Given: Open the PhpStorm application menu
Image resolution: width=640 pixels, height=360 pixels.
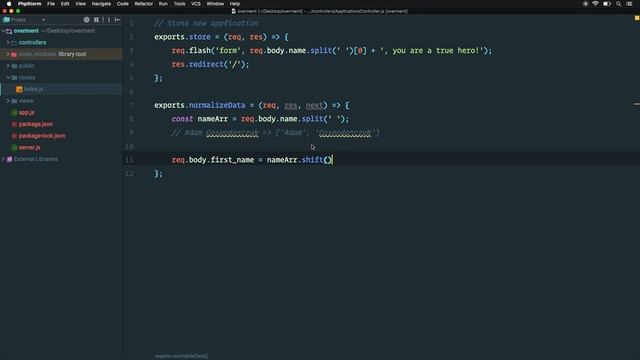Looking at the screenshot, I should (29, 4).
